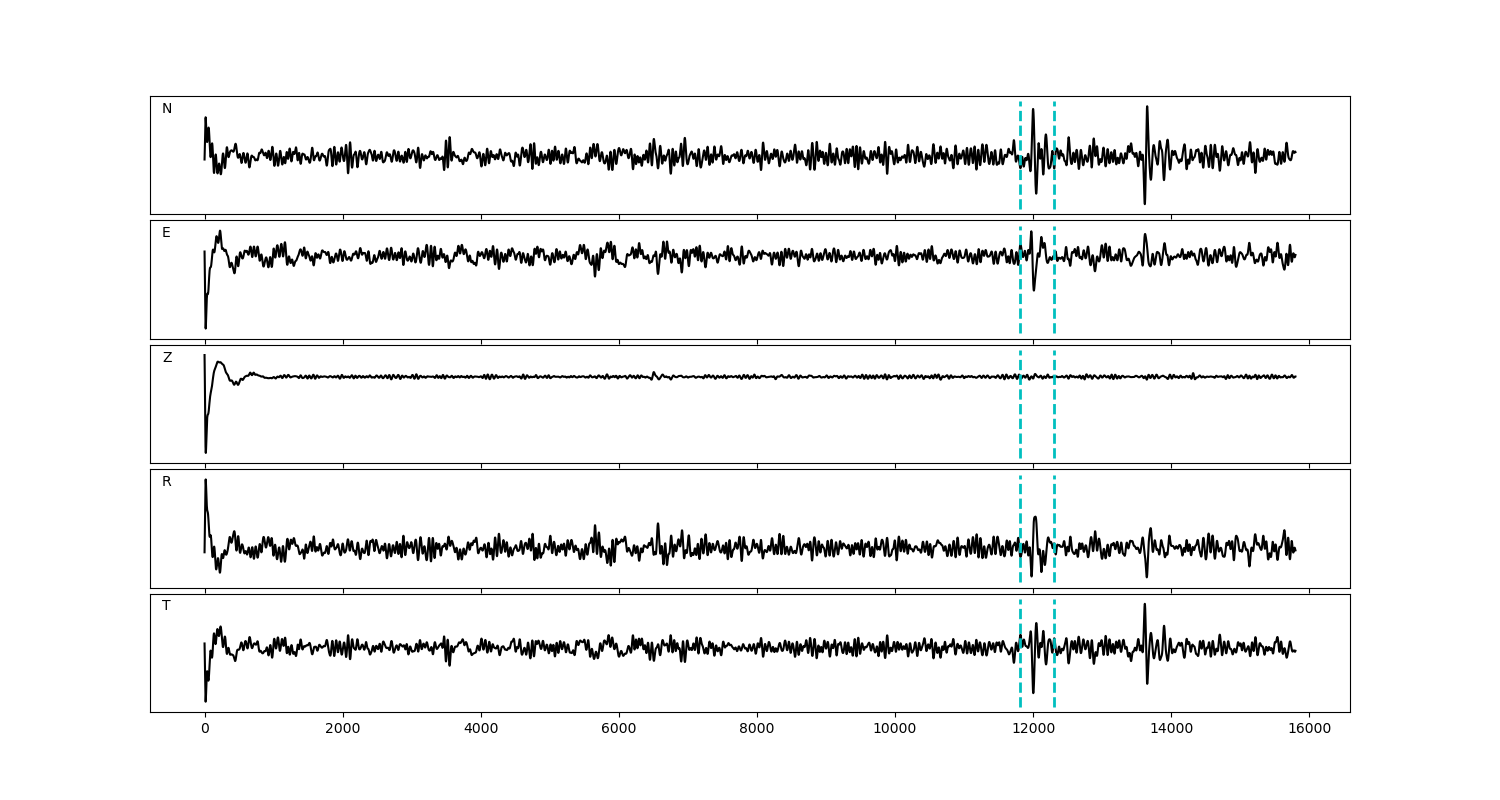Click the 16000 x-axis tick label
1500x800 pixels.
pos(1309,729)
